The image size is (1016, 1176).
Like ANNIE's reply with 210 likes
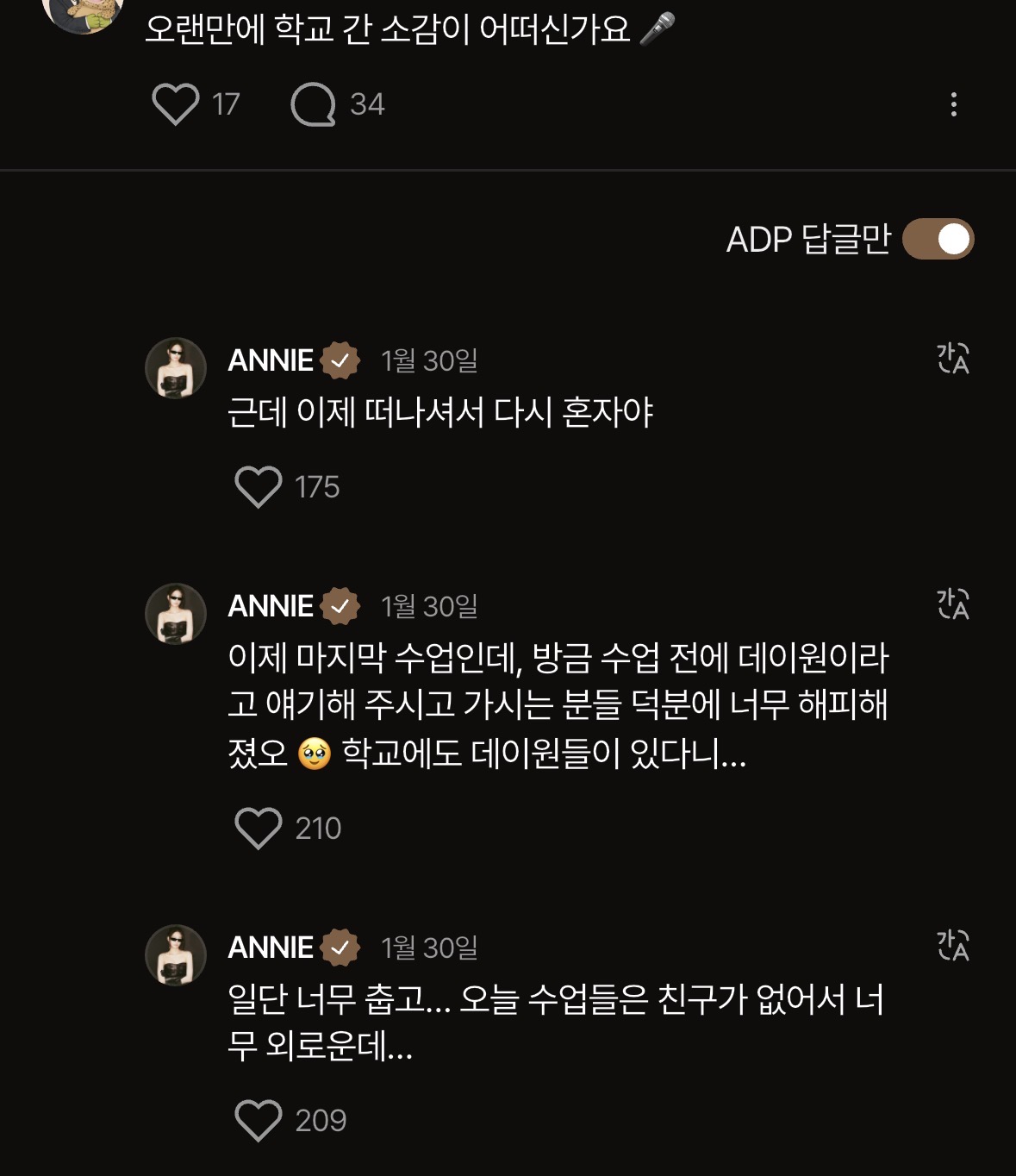pos(259,829)
